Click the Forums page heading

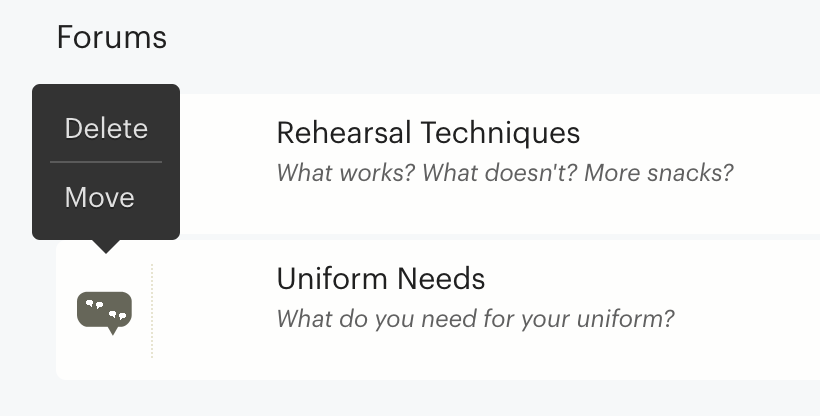112,38
